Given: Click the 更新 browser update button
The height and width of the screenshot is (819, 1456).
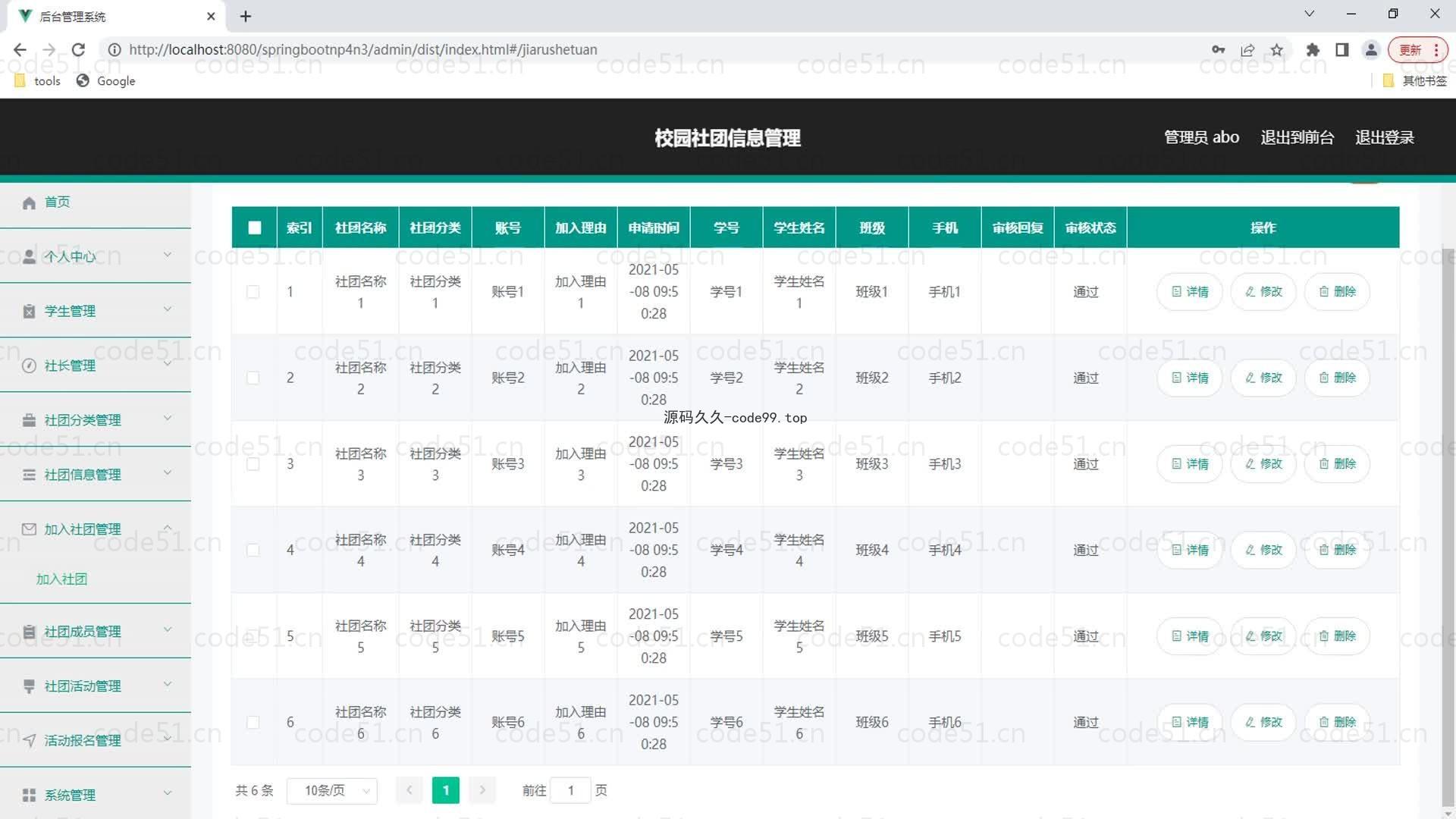Looking at the screenshot, I should [1418, 50].
